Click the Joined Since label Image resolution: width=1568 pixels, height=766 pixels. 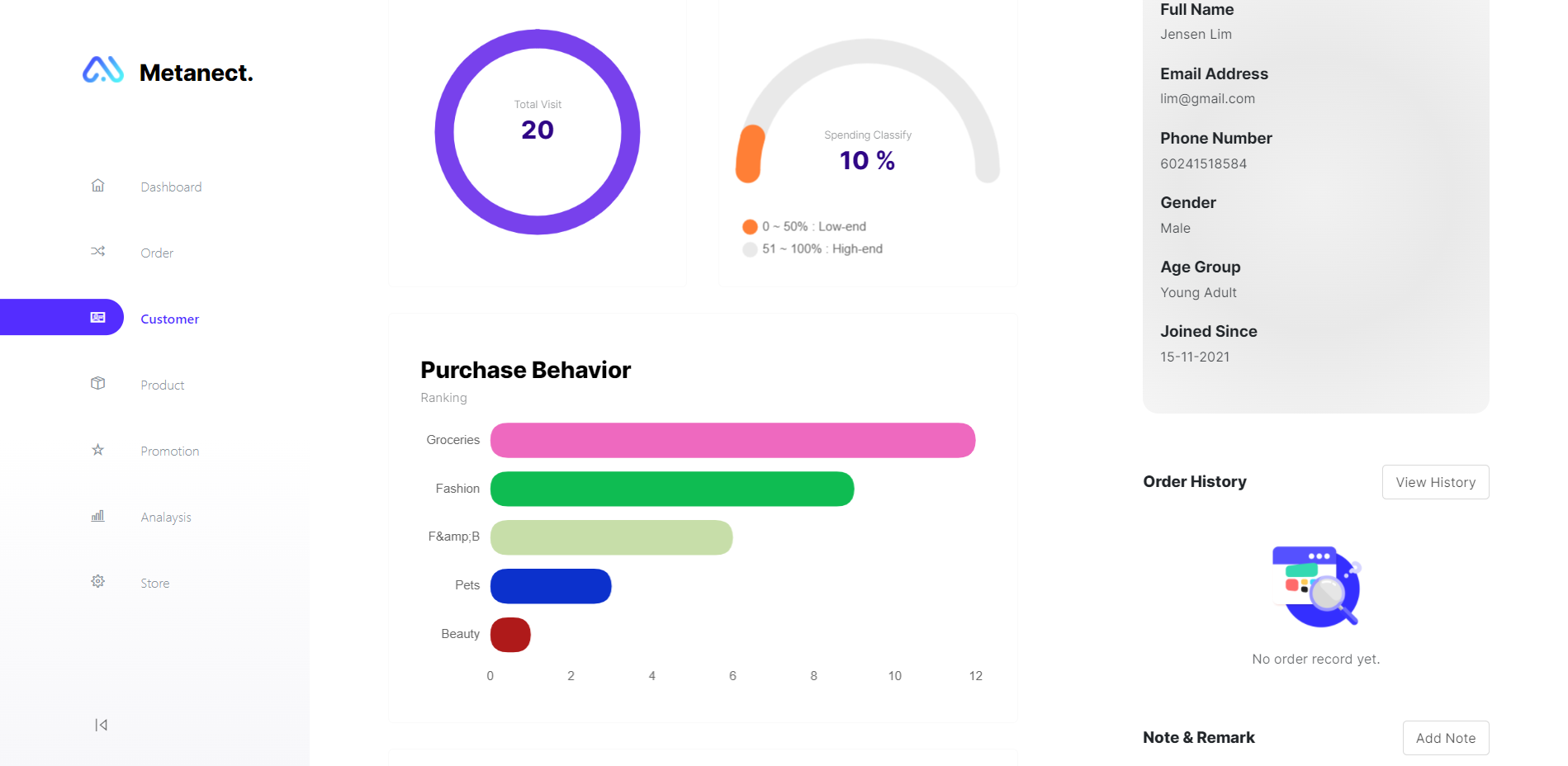[x=1208, y=331]
